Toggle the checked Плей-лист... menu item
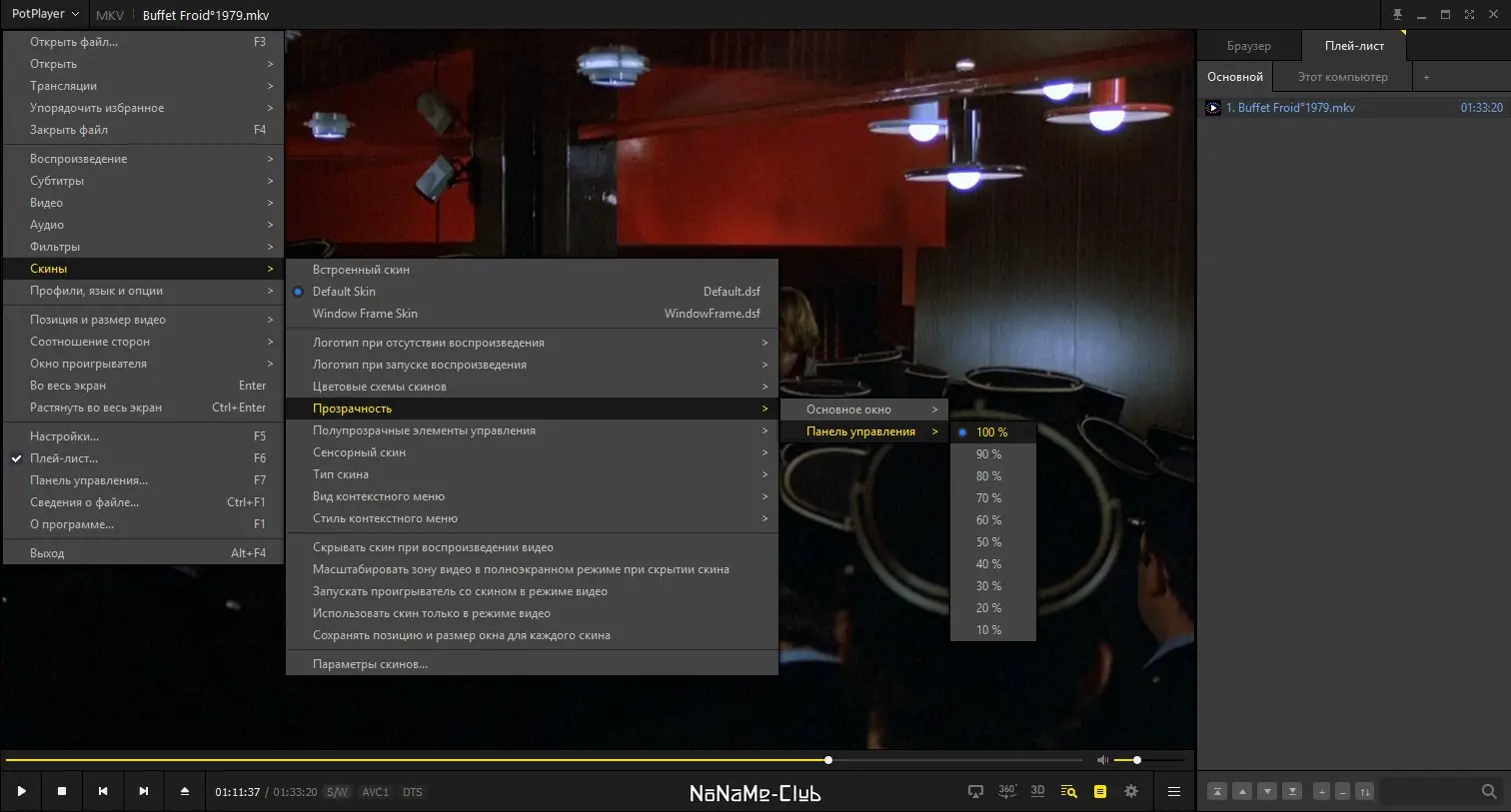 [143, 458]
